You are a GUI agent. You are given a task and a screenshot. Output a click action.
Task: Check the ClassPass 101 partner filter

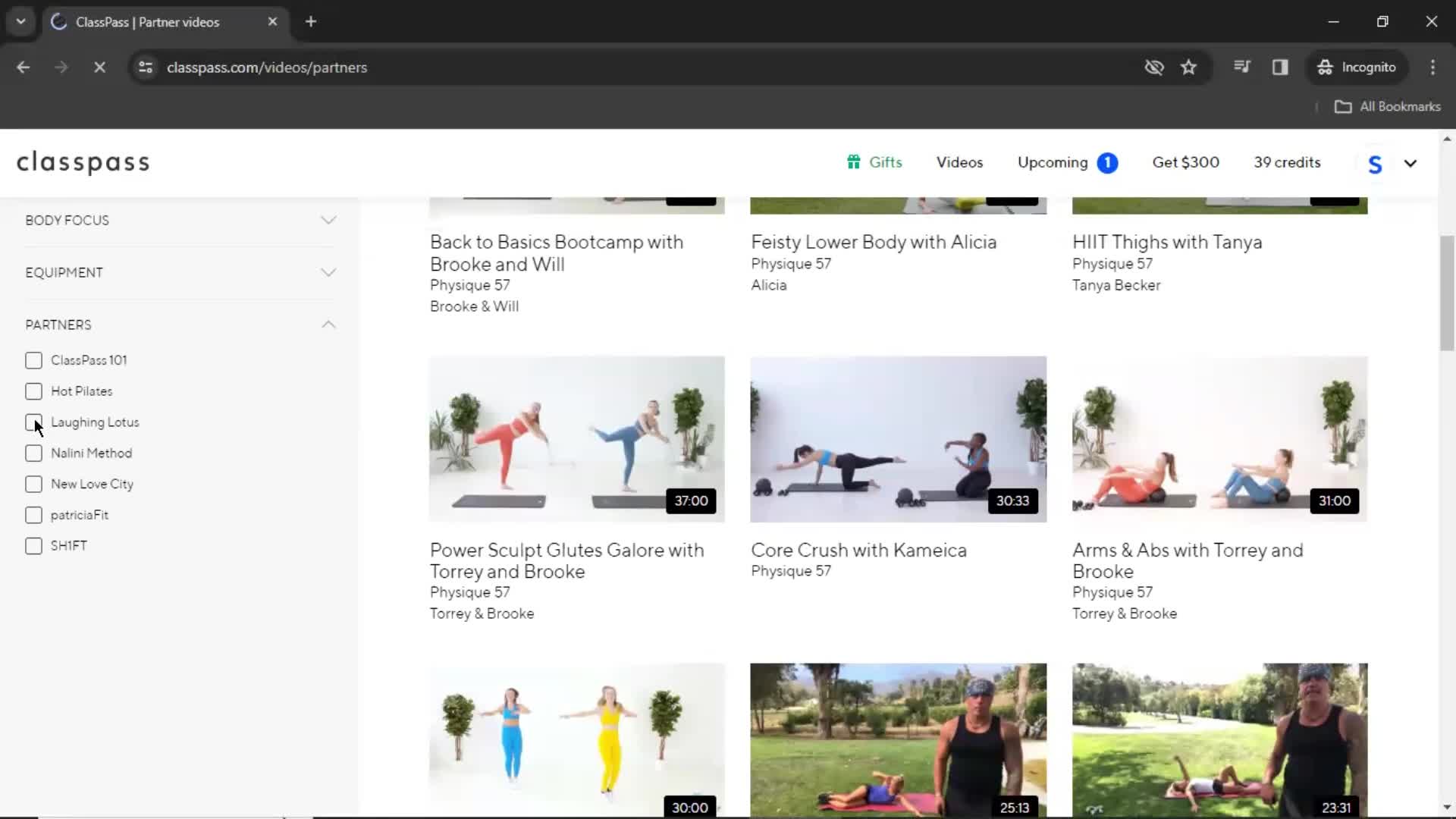tap(33, 360)
